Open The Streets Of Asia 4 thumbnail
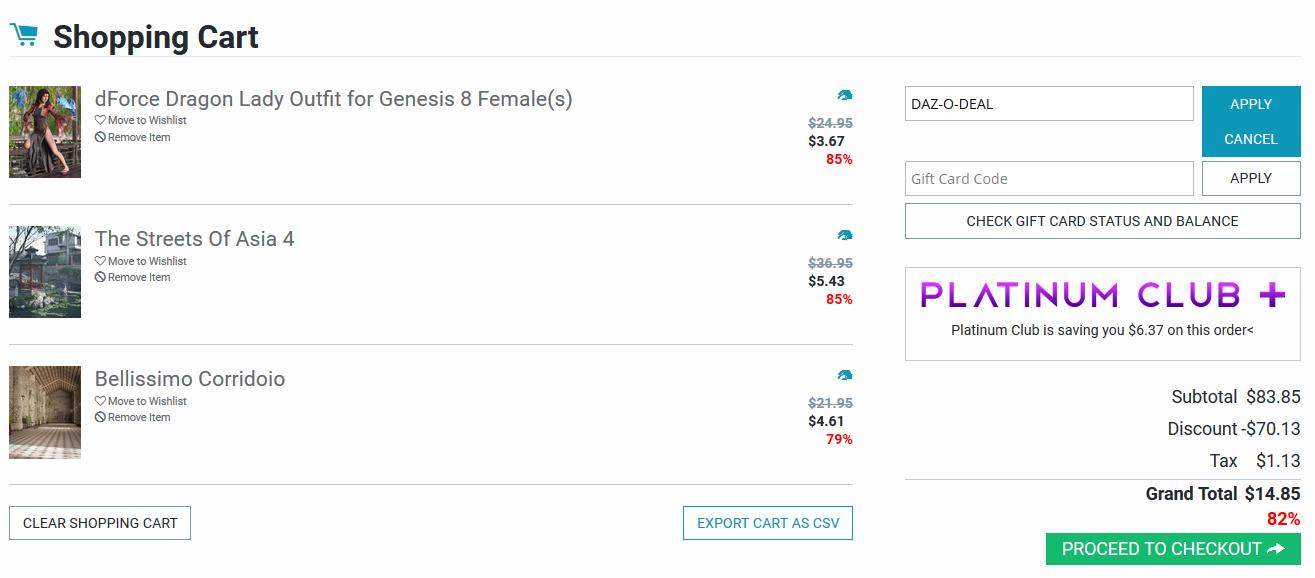 pos(45,272)
